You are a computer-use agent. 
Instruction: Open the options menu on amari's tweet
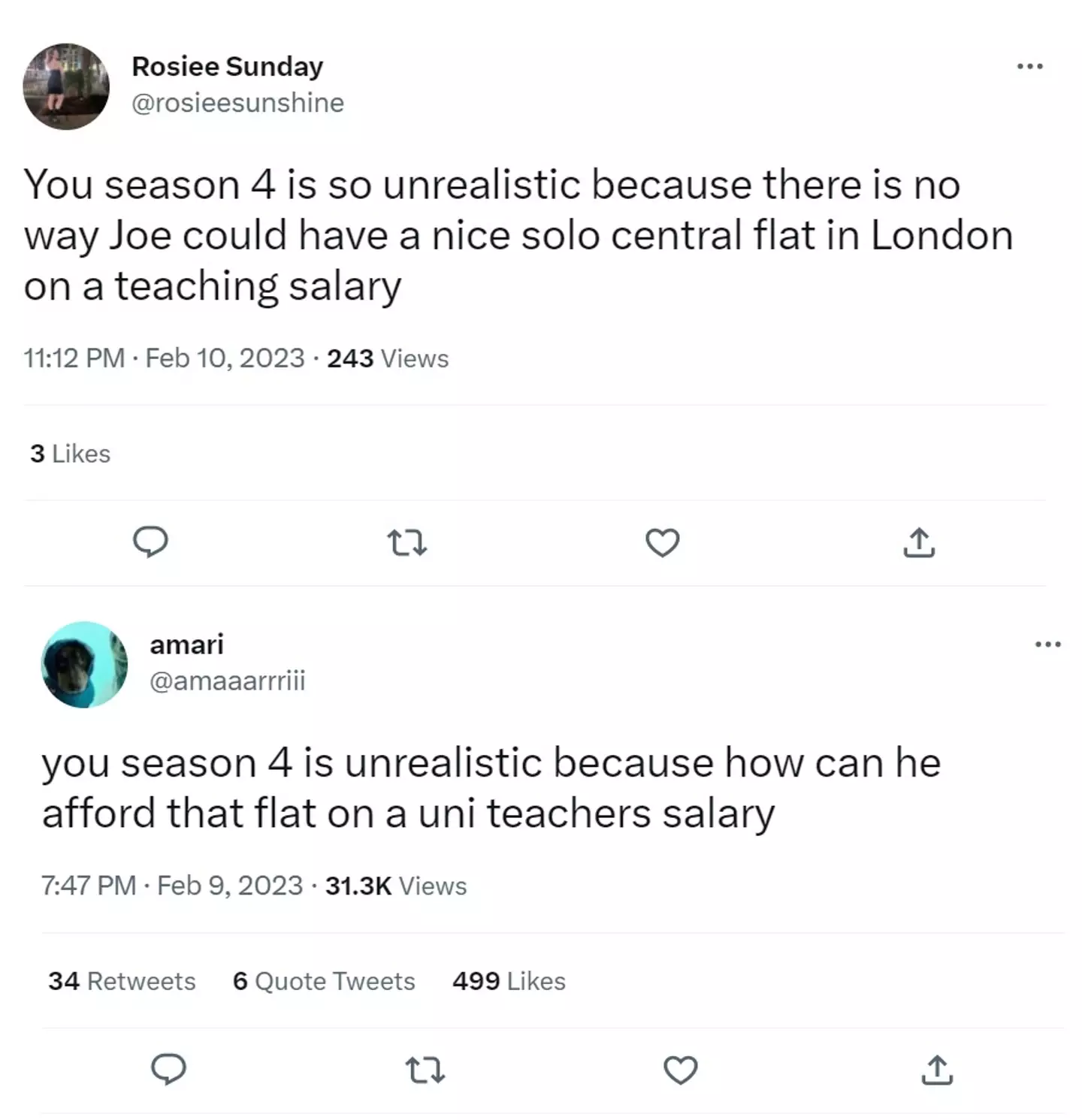[1048, 644]
